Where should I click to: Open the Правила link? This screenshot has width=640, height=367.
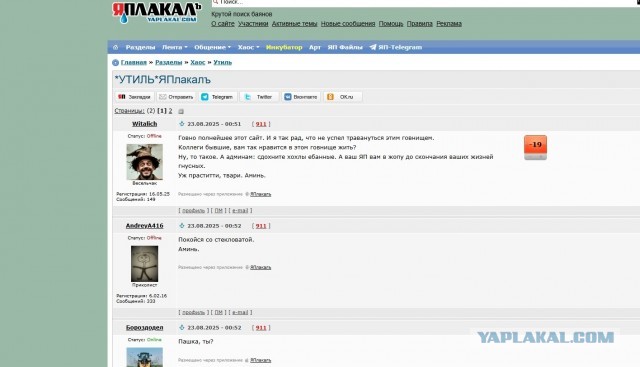coord(420,24)
